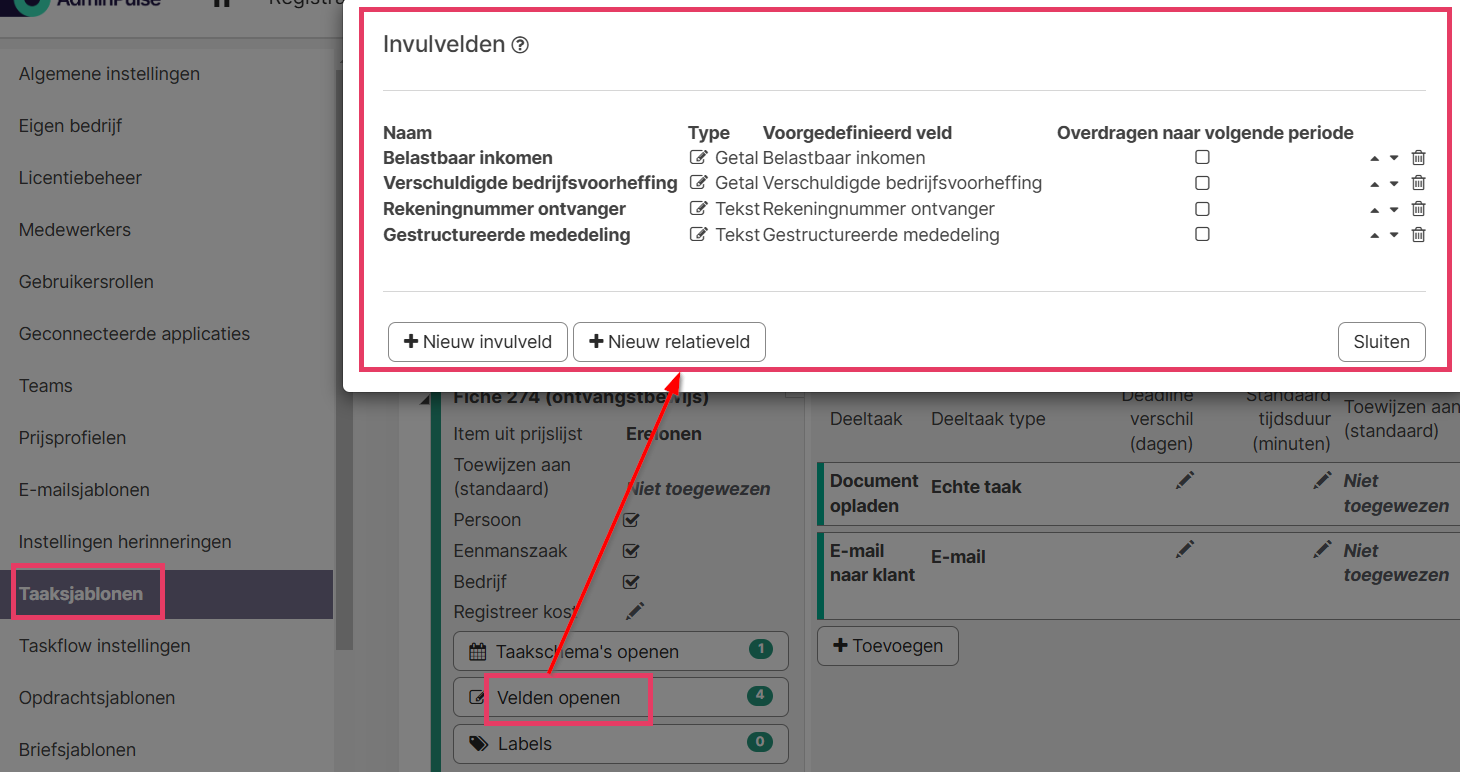Image resolution: width=1460 pixels, height=772 pixels.
Task: Open Invulvelden help question mark icon
Action: pyautogui.click(x=520, y=45)
